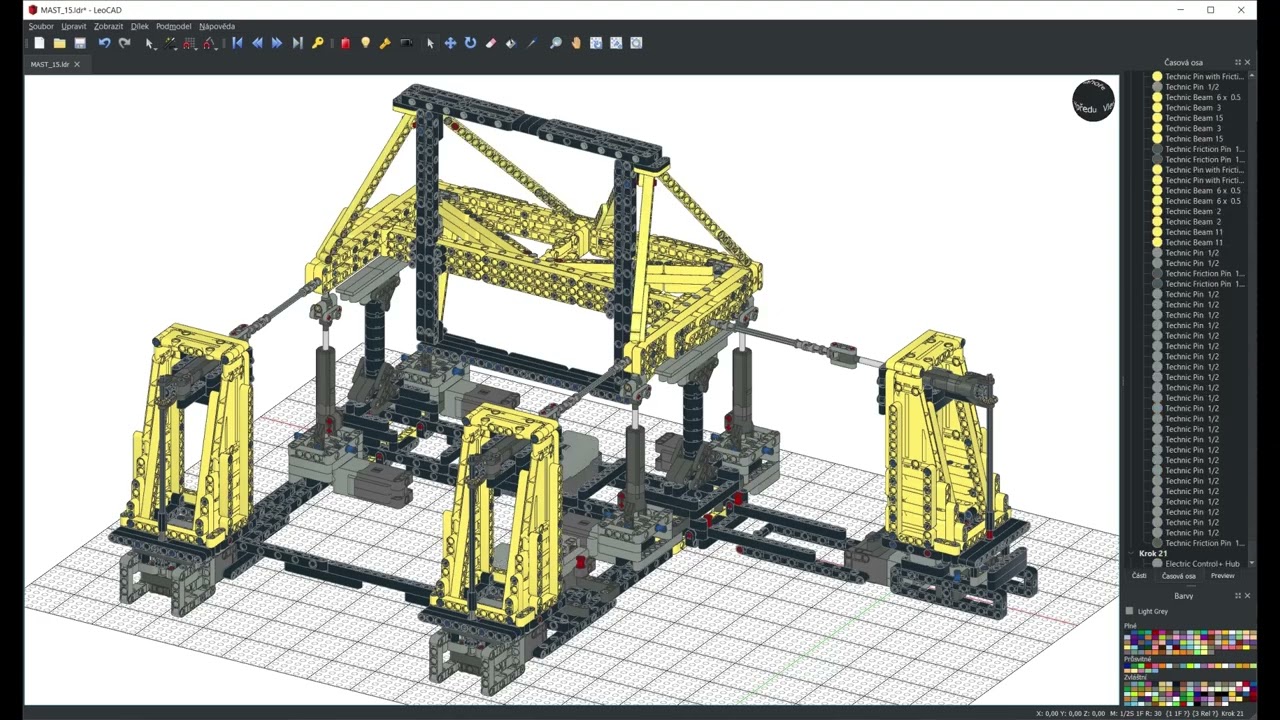Screen dimensions: 1280x720
Task: Advance to the next building step
Action: pos(277,43)
